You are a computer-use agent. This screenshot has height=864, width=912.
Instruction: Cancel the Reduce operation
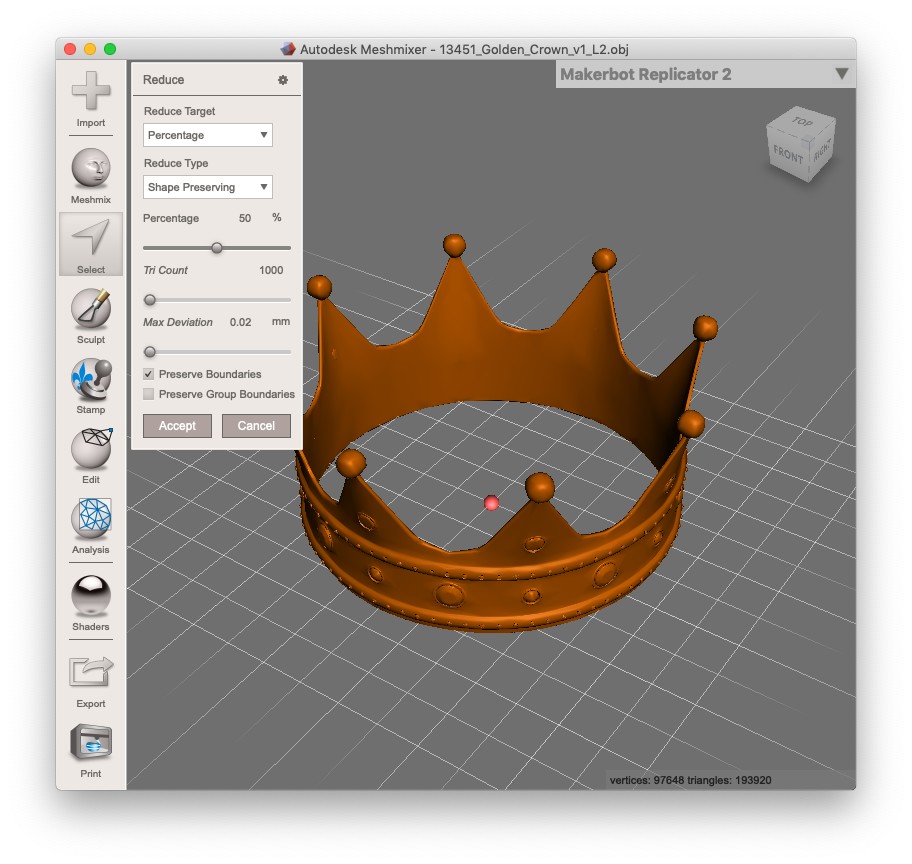pyautogui.click(x=256, y=425)
